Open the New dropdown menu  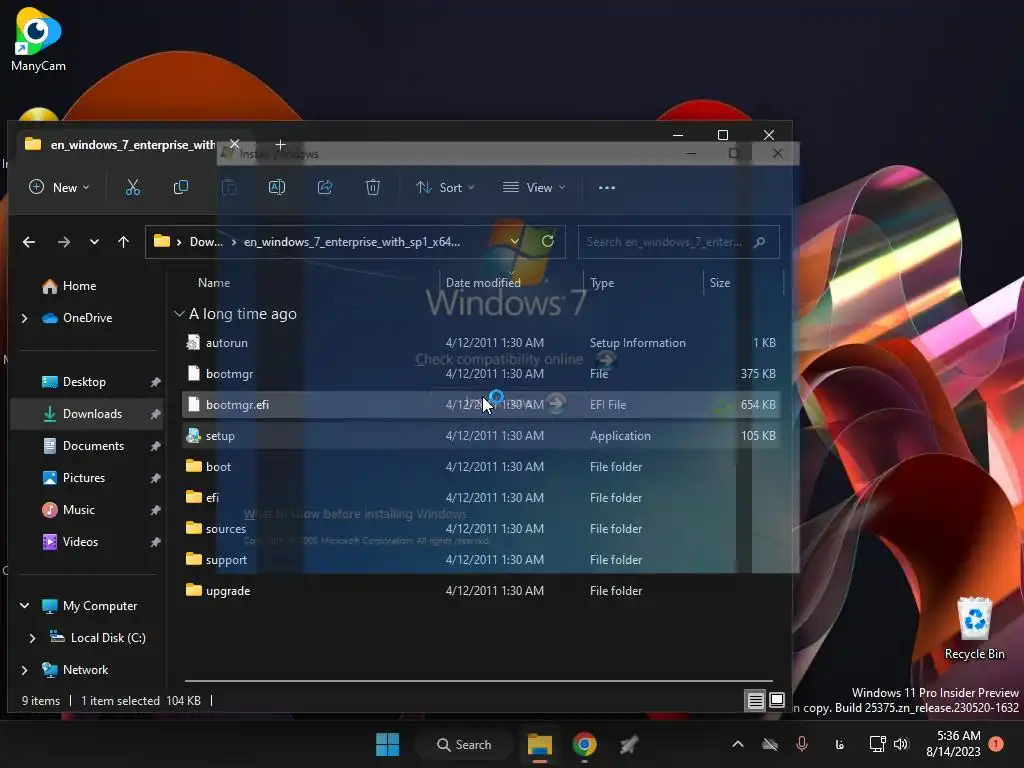coord(59,188)
